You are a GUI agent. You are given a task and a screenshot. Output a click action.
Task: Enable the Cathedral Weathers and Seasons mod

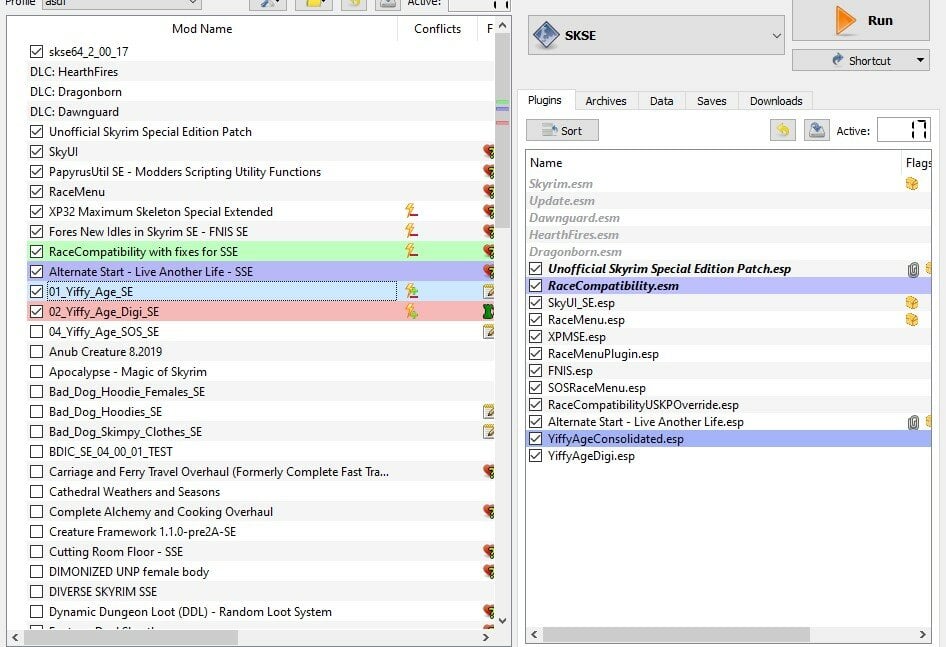(36, 491)
